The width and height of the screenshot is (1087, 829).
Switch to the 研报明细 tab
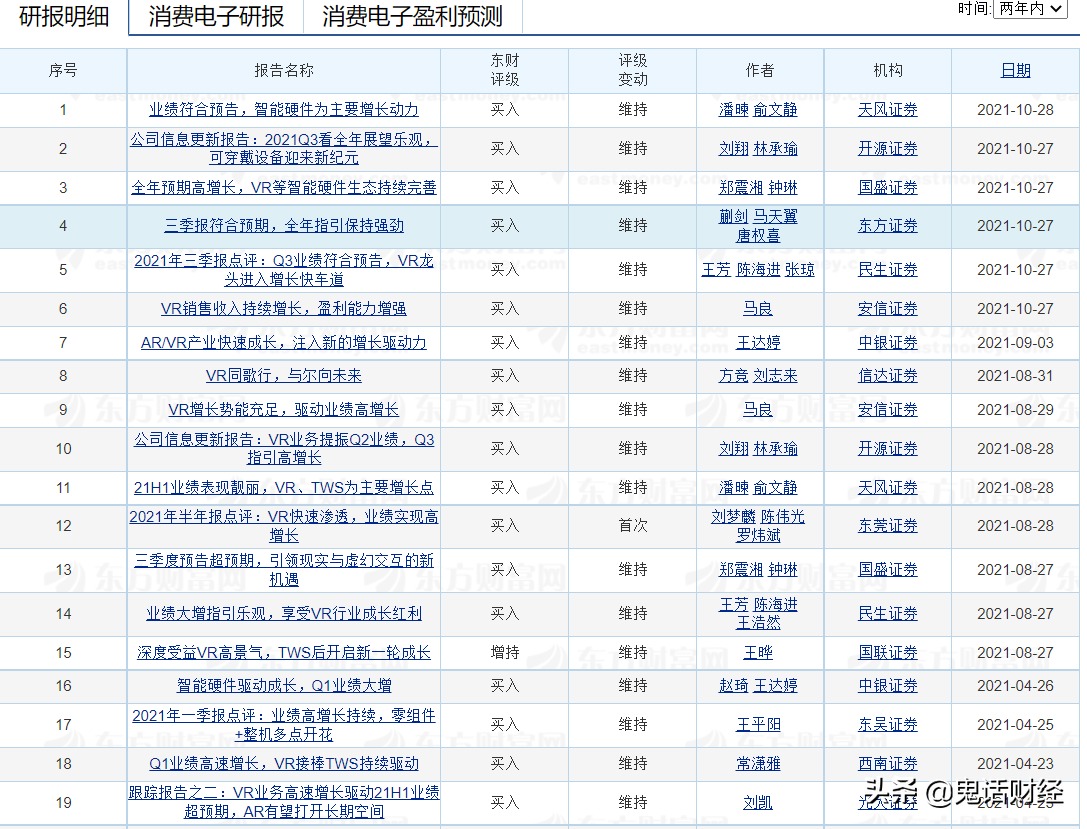coord(64,17)
